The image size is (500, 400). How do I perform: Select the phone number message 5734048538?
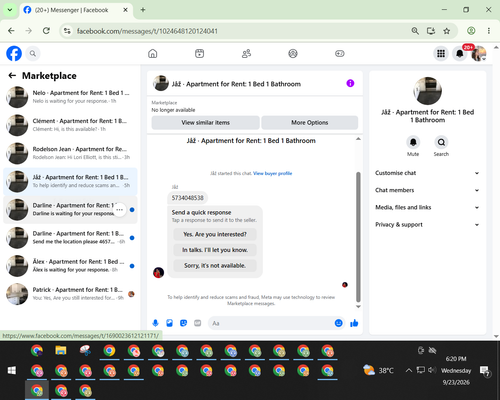point(187,198)
